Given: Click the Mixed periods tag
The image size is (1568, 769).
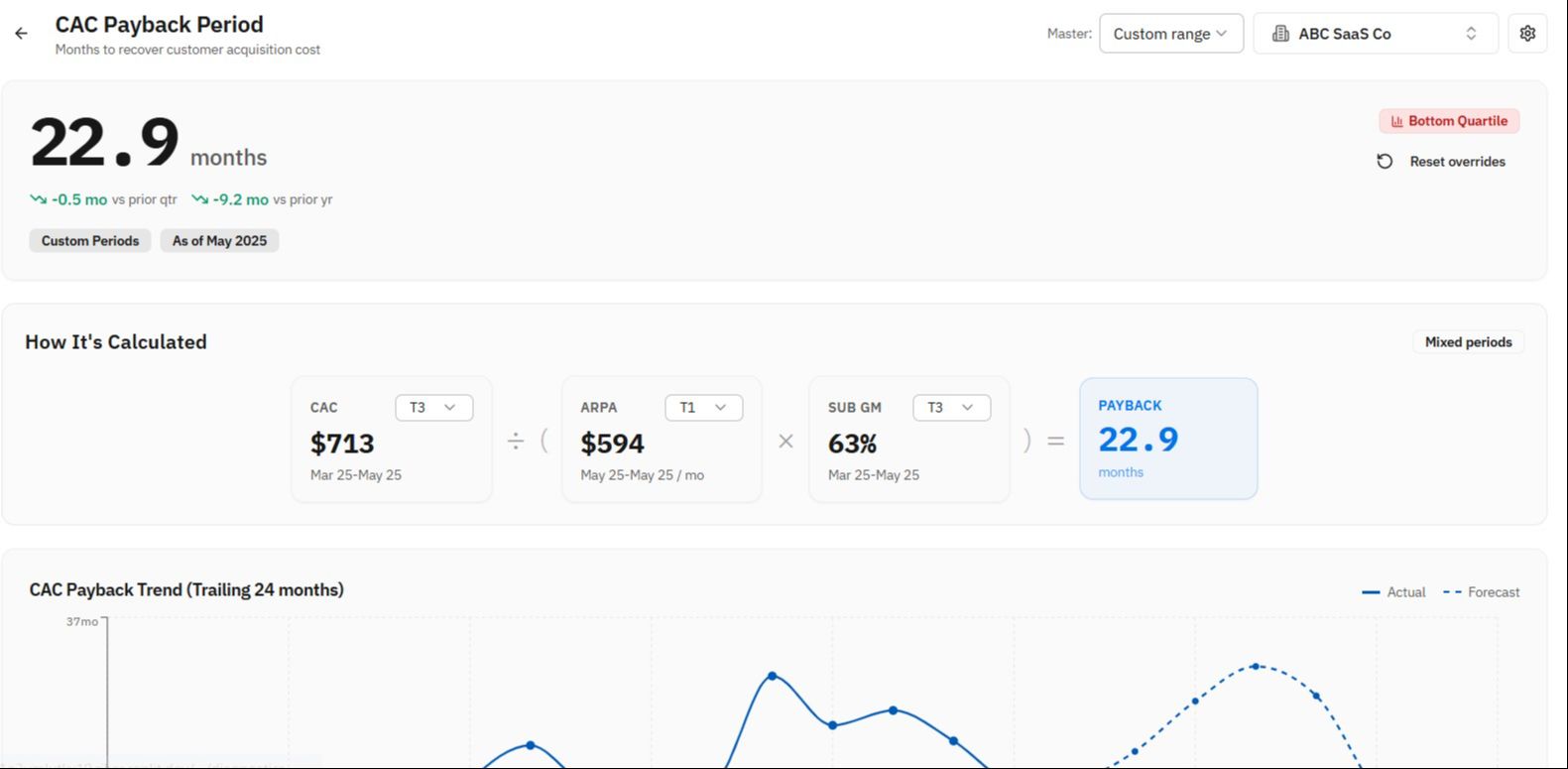Looking at the screenshot, I should pyautogui.click(x=1468, y=342).
